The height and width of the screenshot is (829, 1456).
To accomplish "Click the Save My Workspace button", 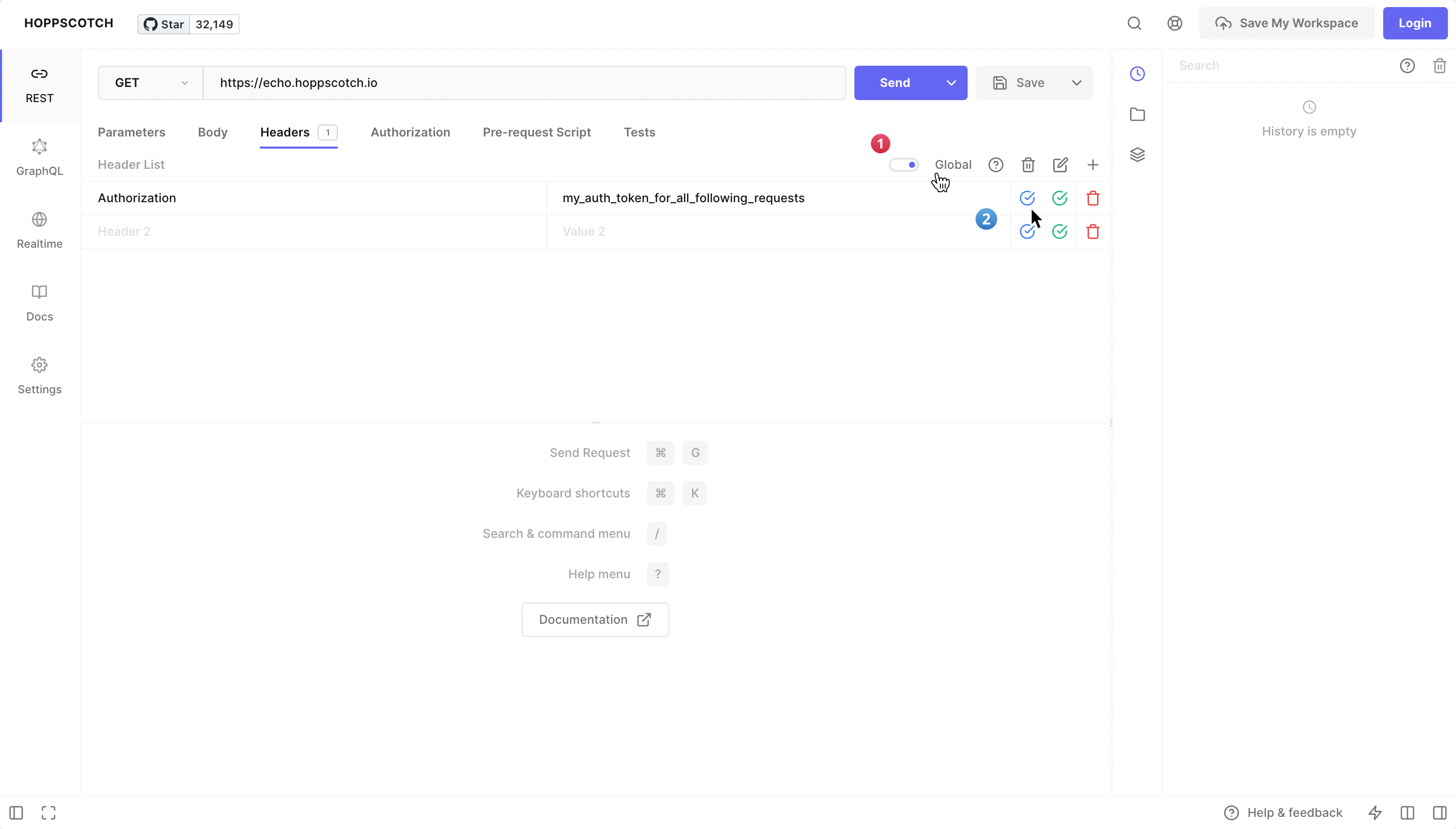I will click(1287, 23).
